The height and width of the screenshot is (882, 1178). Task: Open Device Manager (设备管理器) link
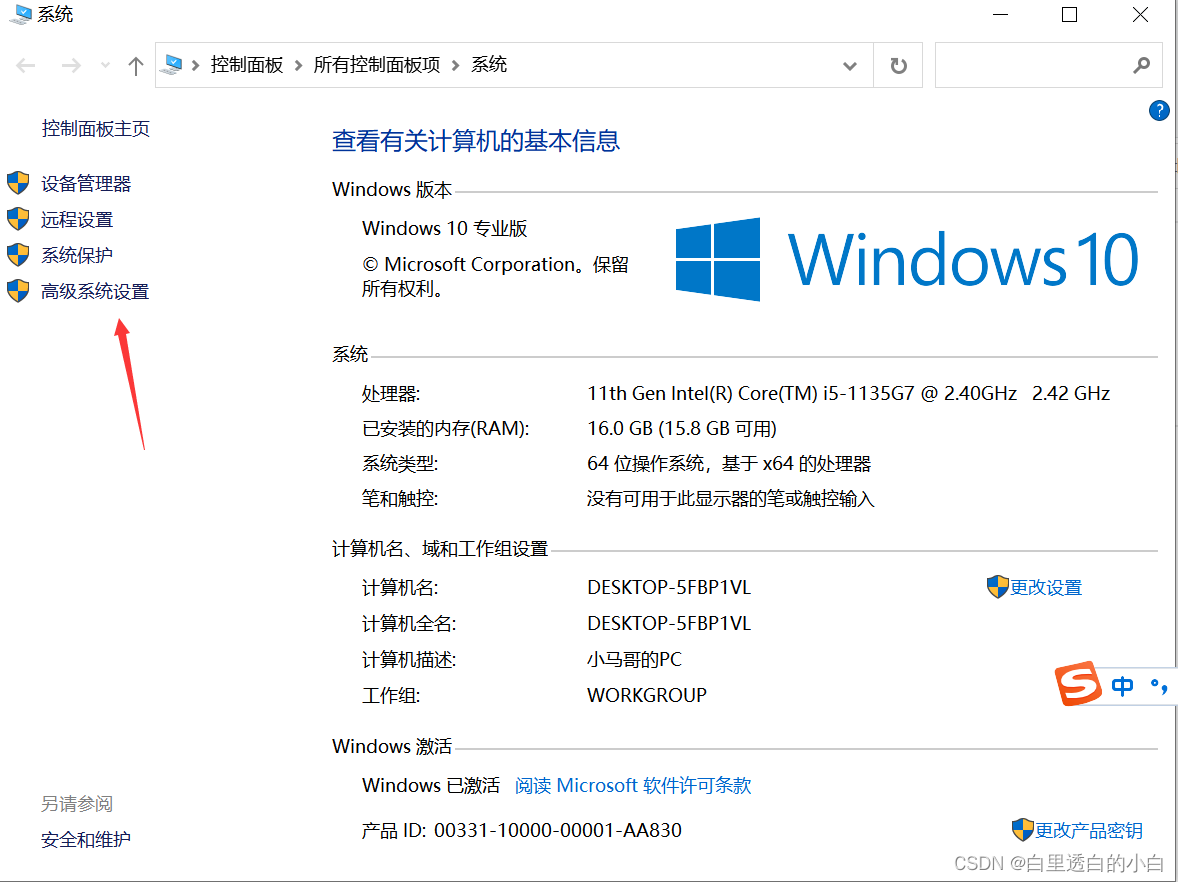[86, 183]
